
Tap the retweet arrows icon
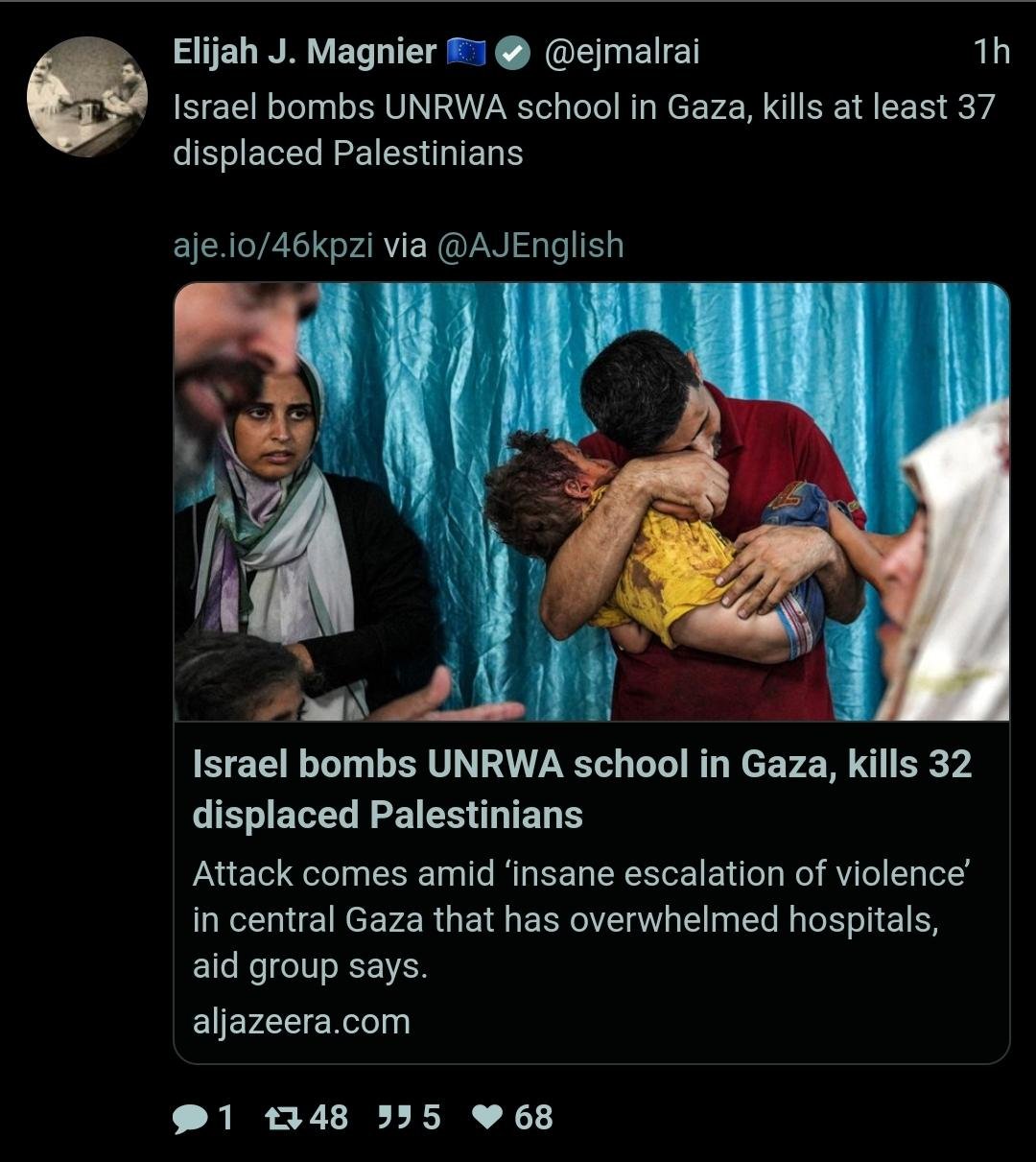coord(283,1118)
